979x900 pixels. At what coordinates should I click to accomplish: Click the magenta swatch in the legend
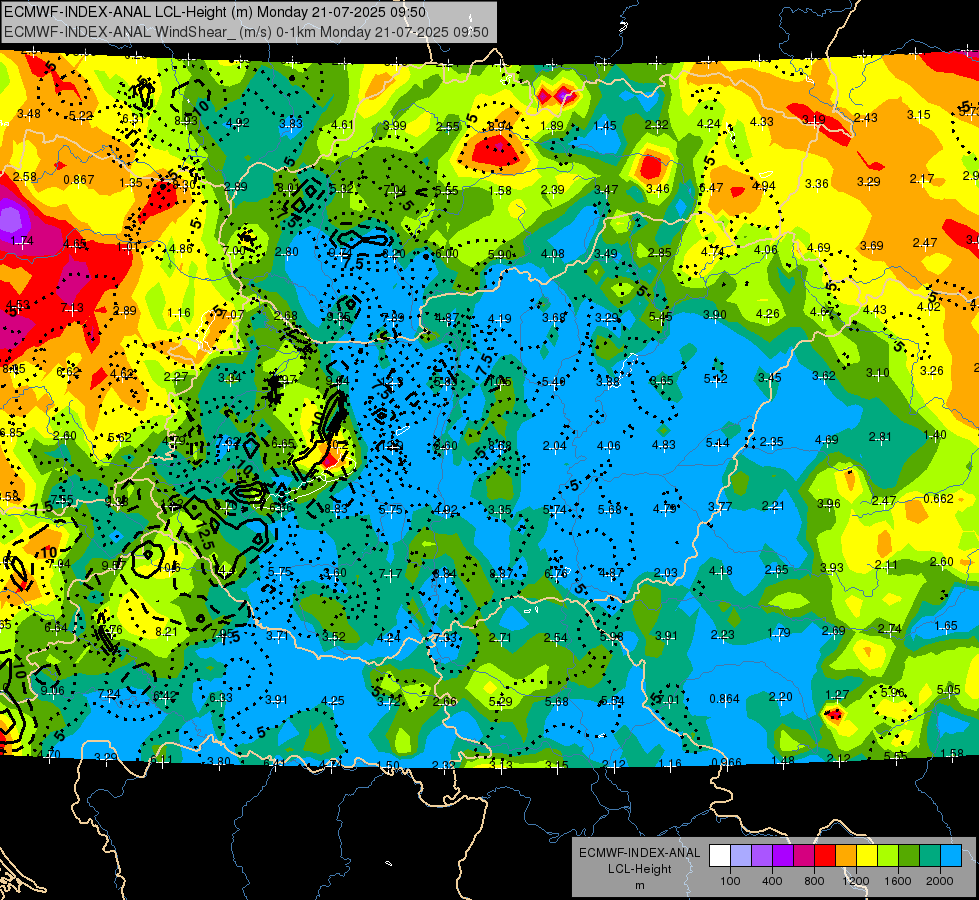[x=804, y=856]
